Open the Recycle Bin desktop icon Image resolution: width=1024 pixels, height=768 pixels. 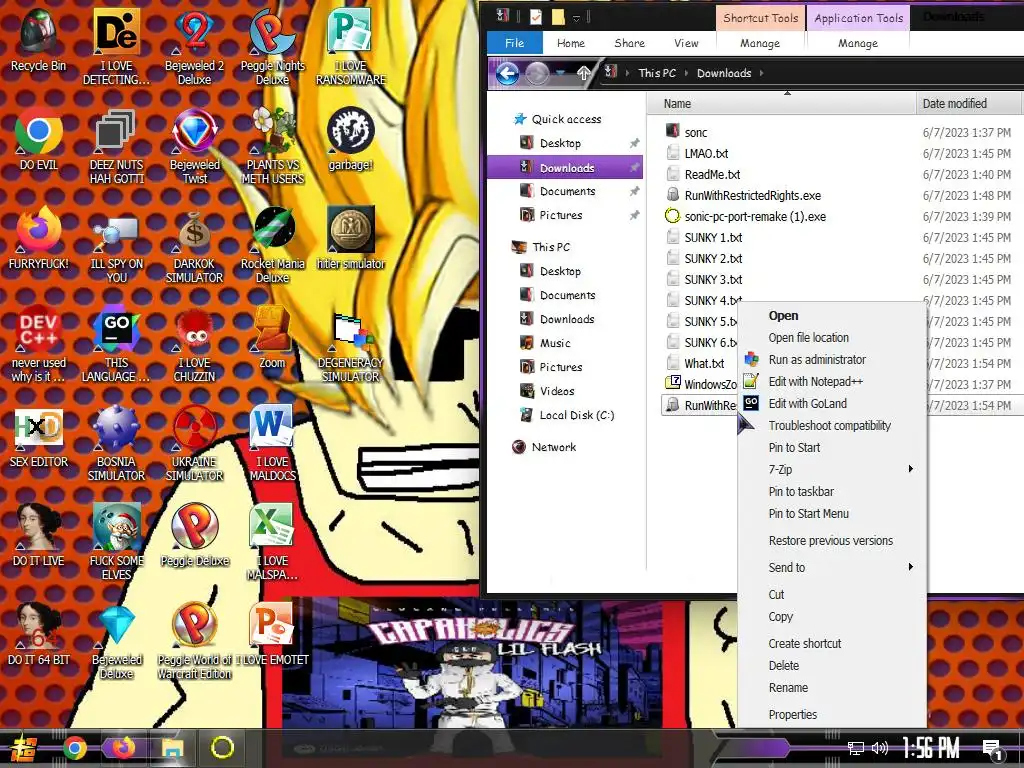(39, 39)
